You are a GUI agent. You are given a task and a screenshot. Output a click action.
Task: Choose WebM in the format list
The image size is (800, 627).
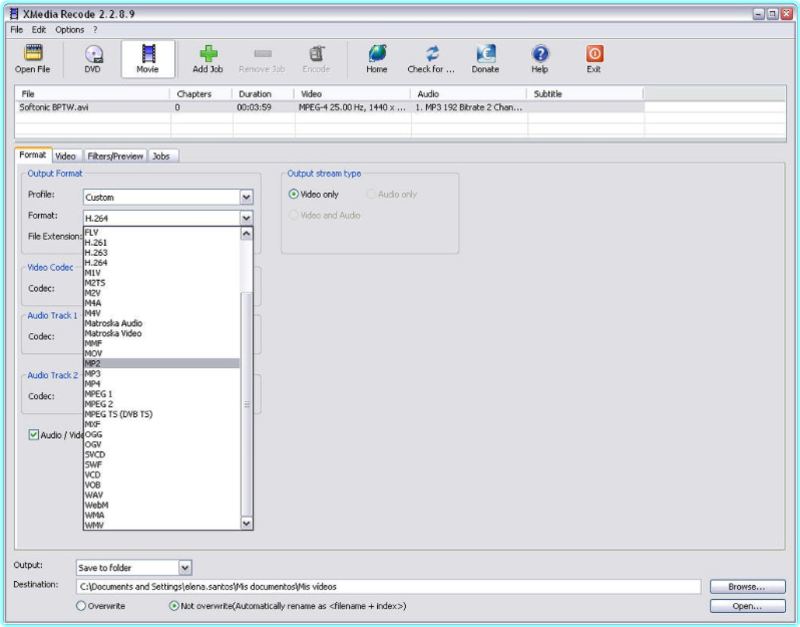coord(161,505)
